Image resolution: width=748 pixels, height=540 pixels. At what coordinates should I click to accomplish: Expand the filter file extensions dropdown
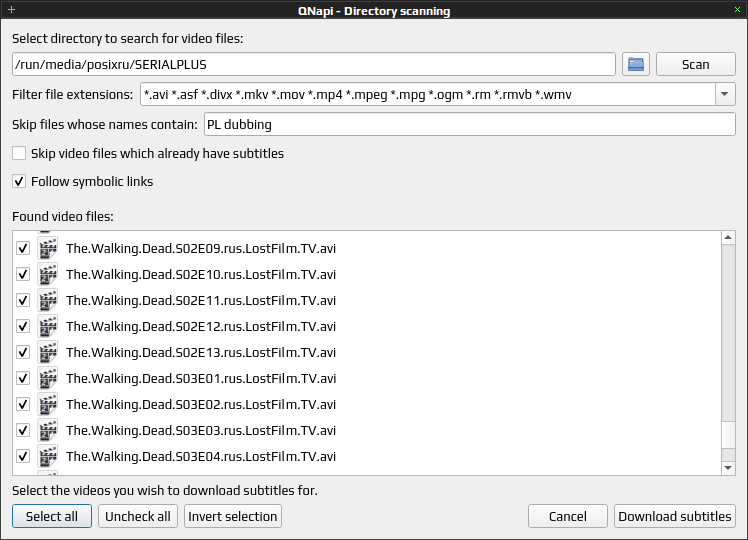coord(725,94)
